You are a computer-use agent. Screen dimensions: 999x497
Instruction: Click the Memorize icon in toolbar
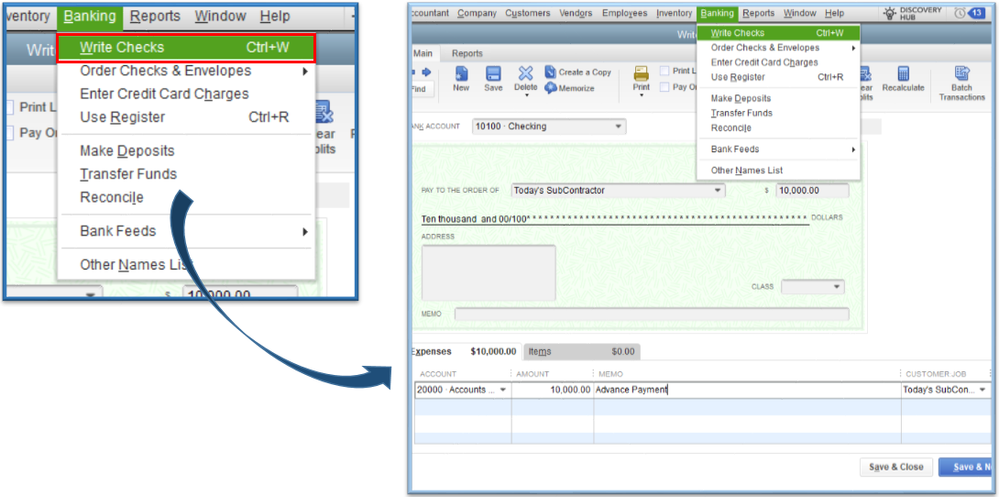tap(550, 88)
